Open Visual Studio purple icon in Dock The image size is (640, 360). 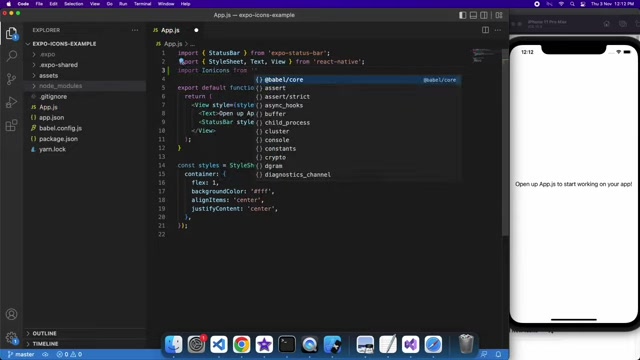click(x=410, y=344)
